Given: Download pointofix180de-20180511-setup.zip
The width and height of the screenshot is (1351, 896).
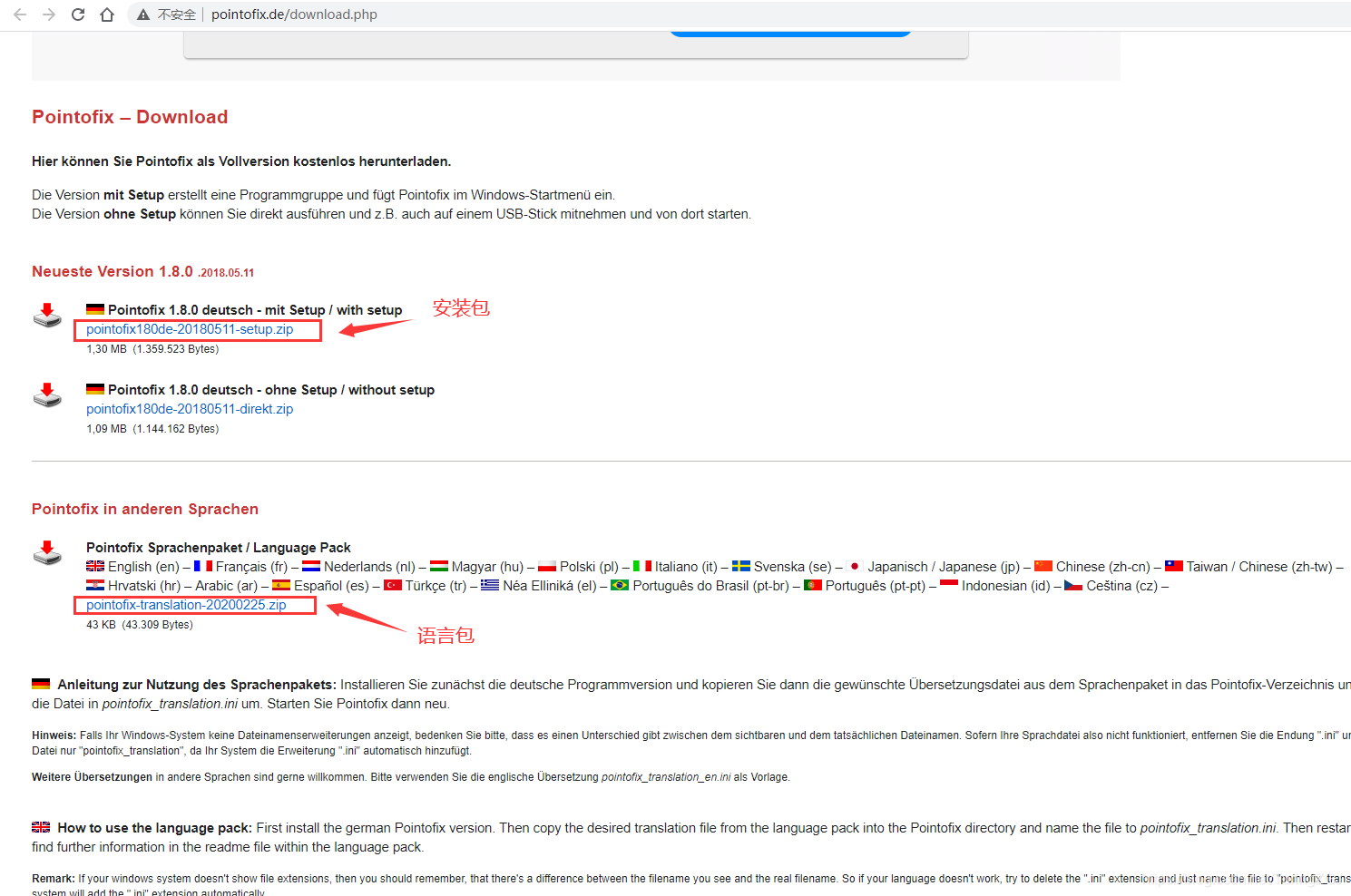Looking at the screenshot, I should (x=190, y=329).
